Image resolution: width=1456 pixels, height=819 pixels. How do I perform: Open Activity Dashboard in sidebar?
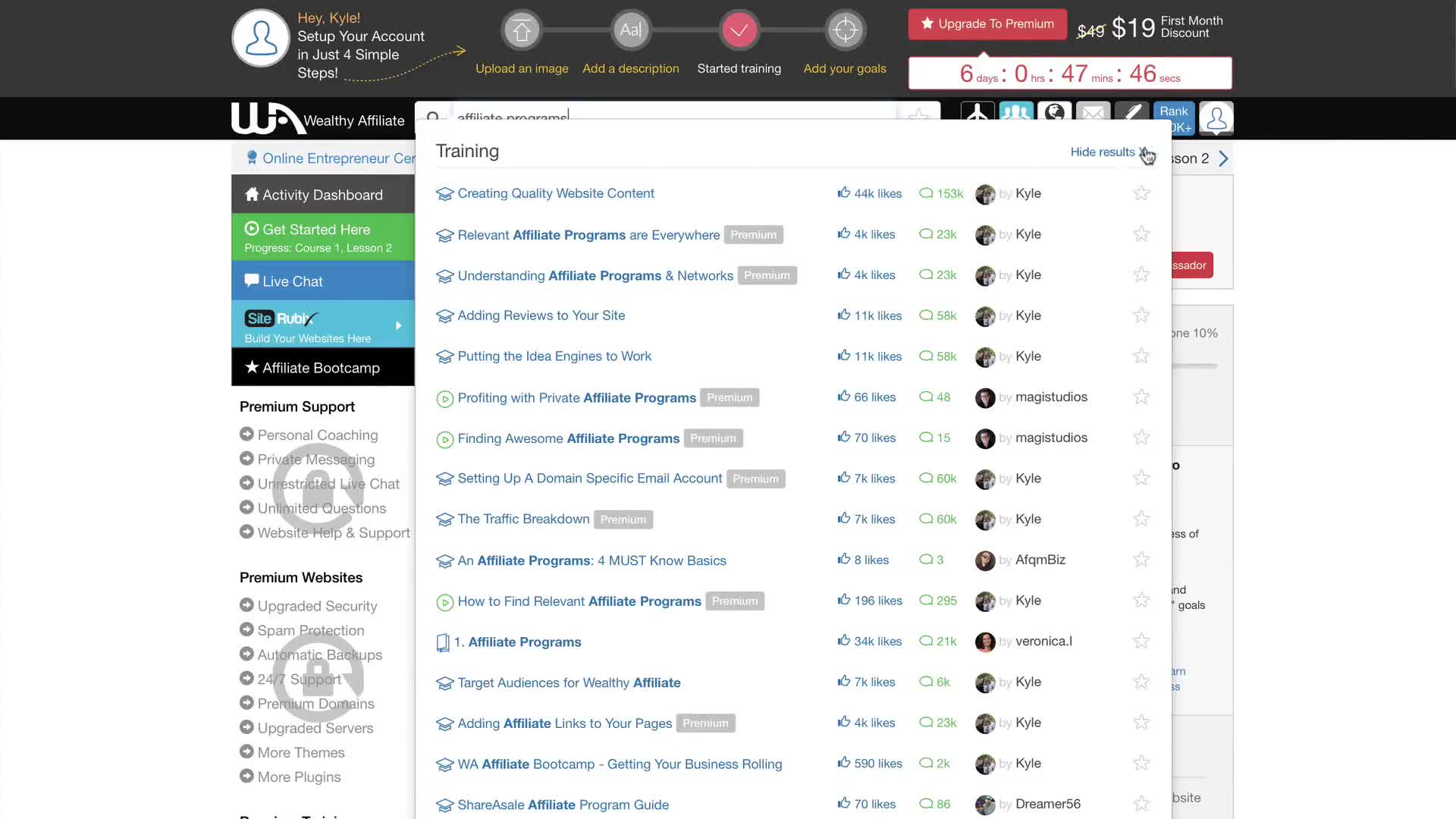[323, 195]
